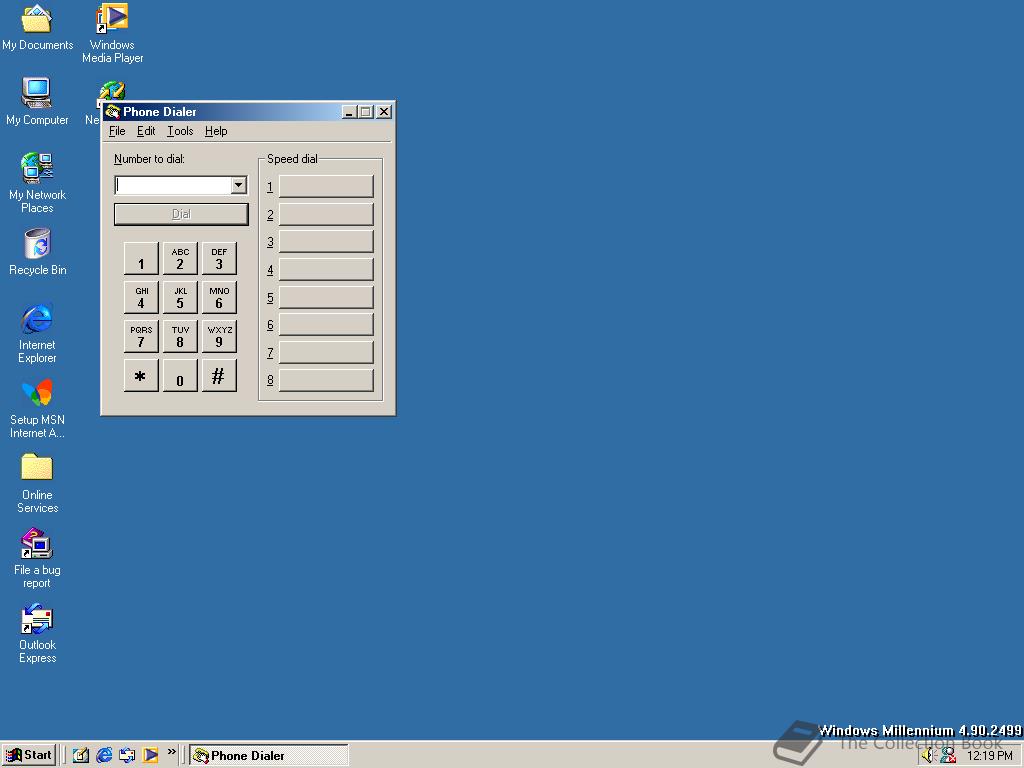Open My Documents desktop icon

[37, 26]
